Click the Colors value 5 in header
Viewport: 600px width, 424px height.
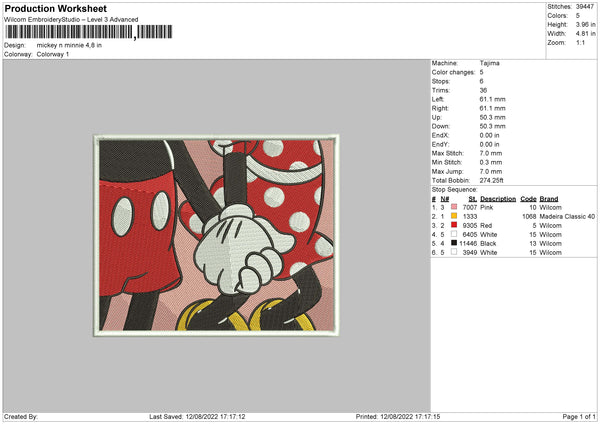click(x=578, y=16)
